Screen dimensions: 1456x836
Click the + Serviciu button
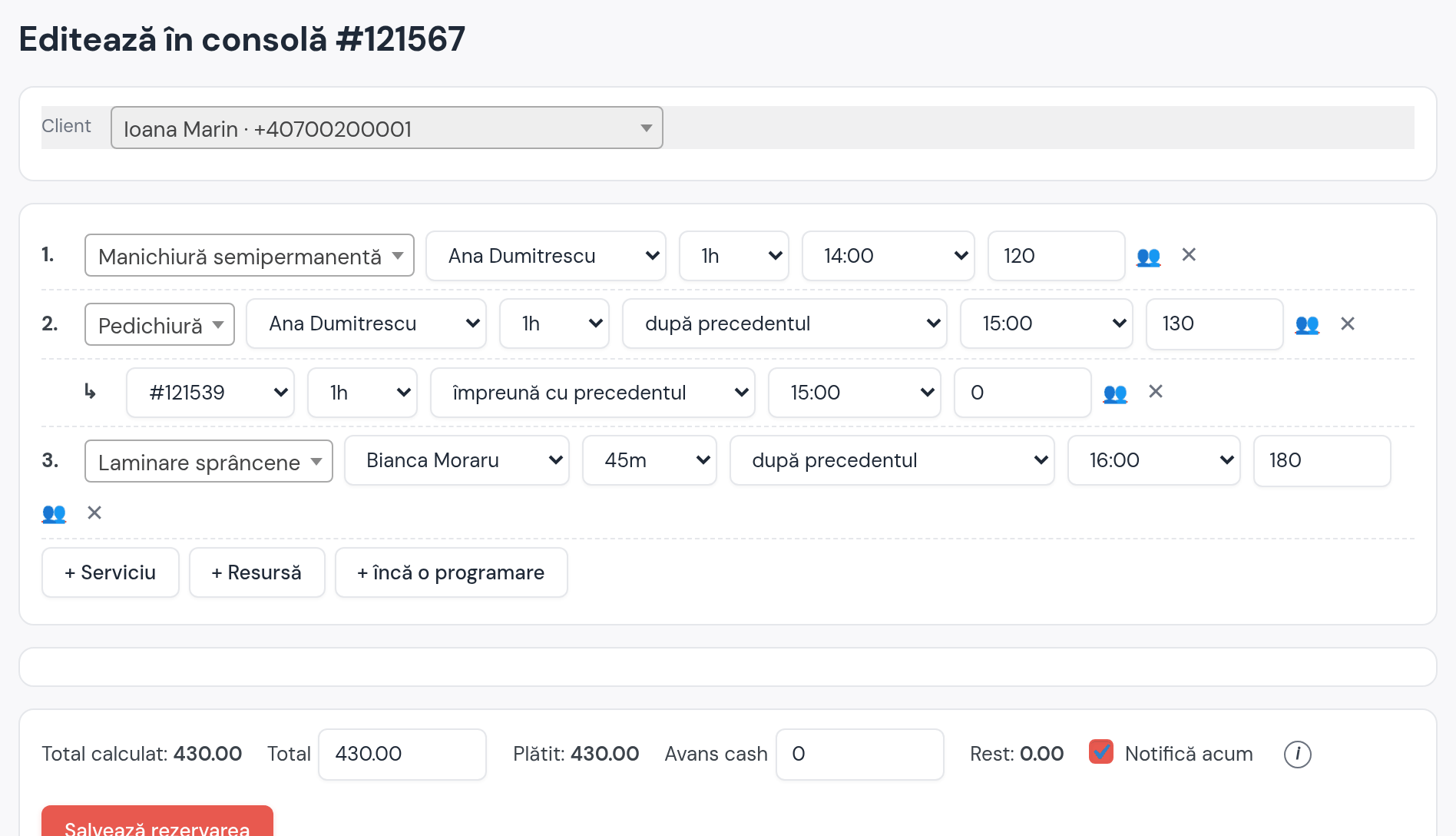[x=111, y=572]
